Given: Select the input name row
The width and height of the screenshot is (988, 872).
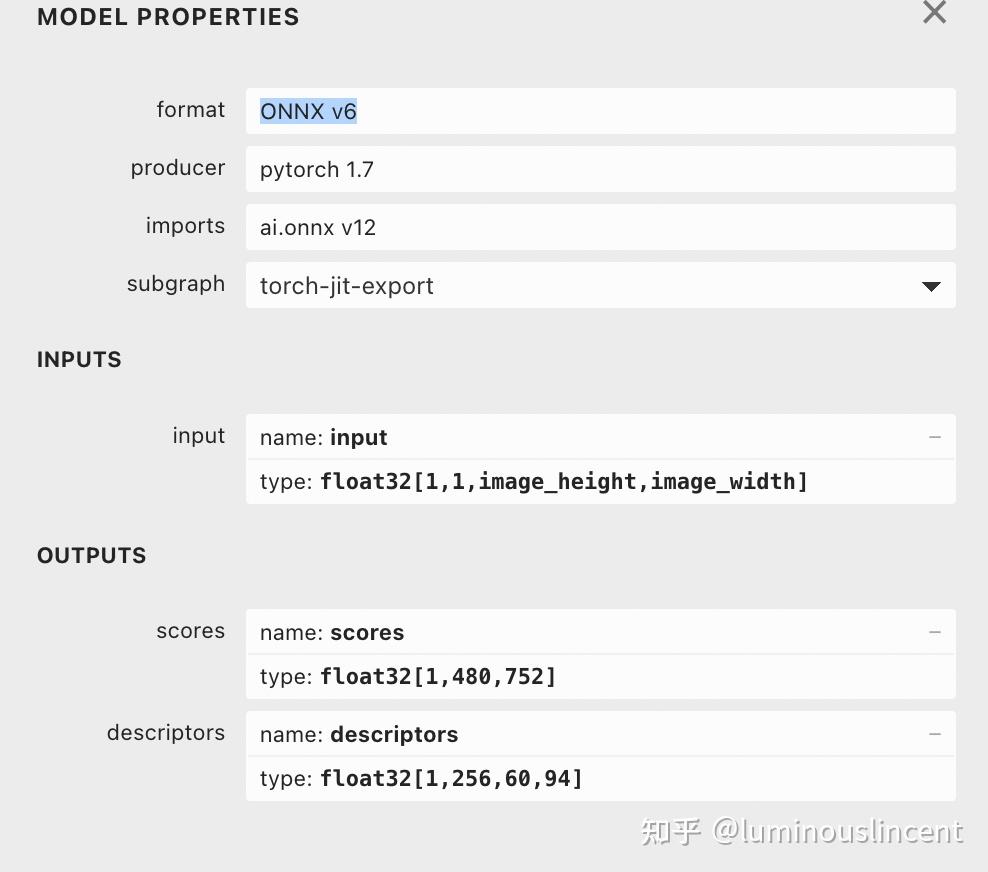Looking at the screenshot, I should coord(600,437).
